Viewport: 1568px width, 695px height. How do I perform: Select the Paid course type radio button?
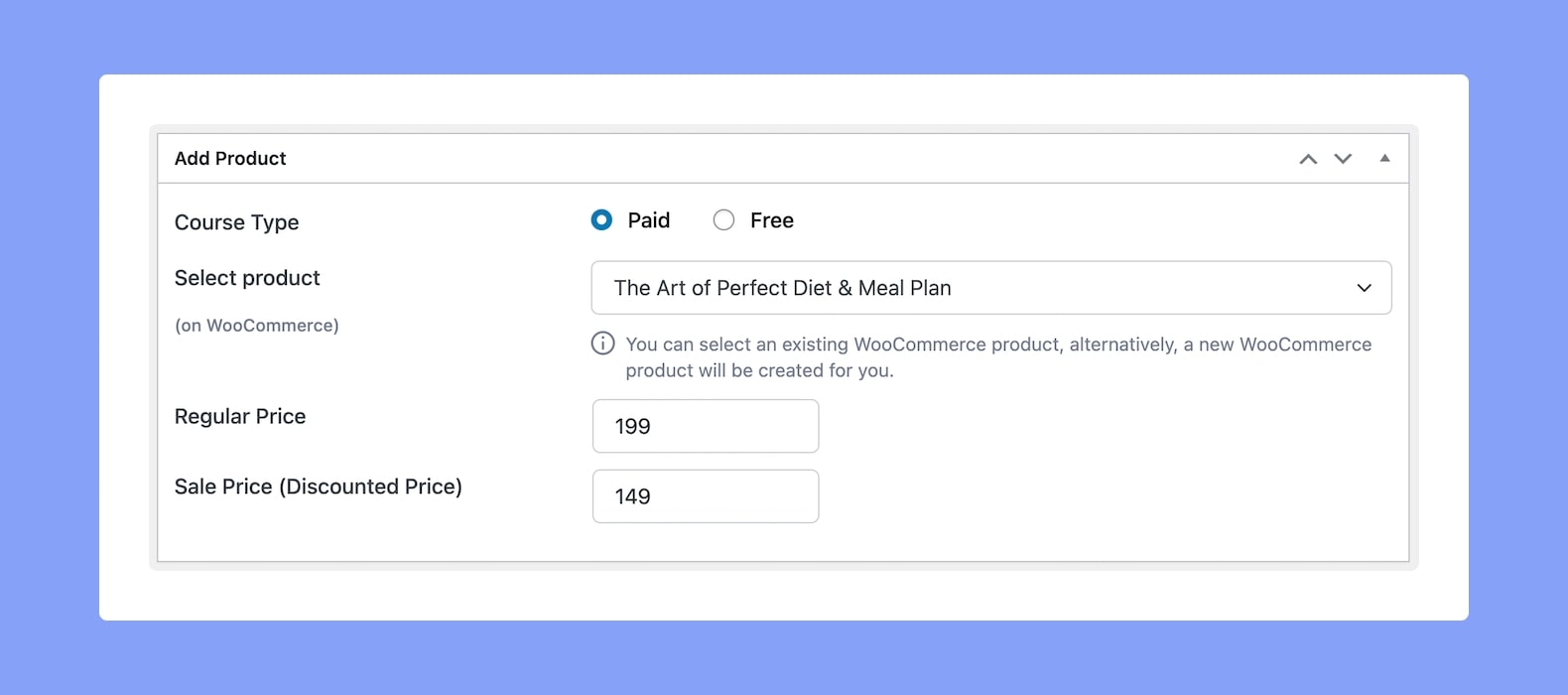[601, 220]
